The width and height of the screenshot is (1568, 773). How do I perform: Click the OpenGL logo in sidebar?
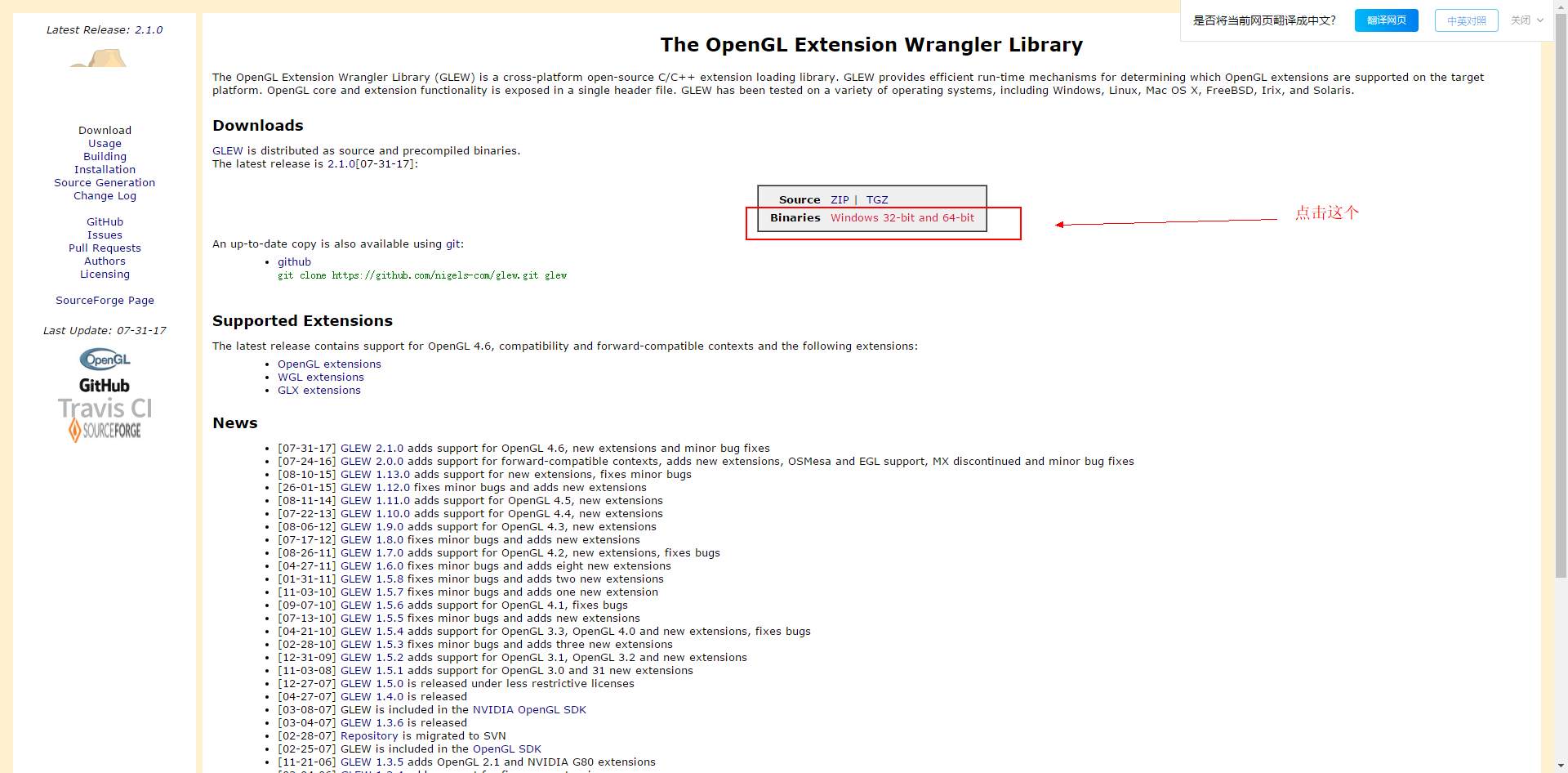105,360
